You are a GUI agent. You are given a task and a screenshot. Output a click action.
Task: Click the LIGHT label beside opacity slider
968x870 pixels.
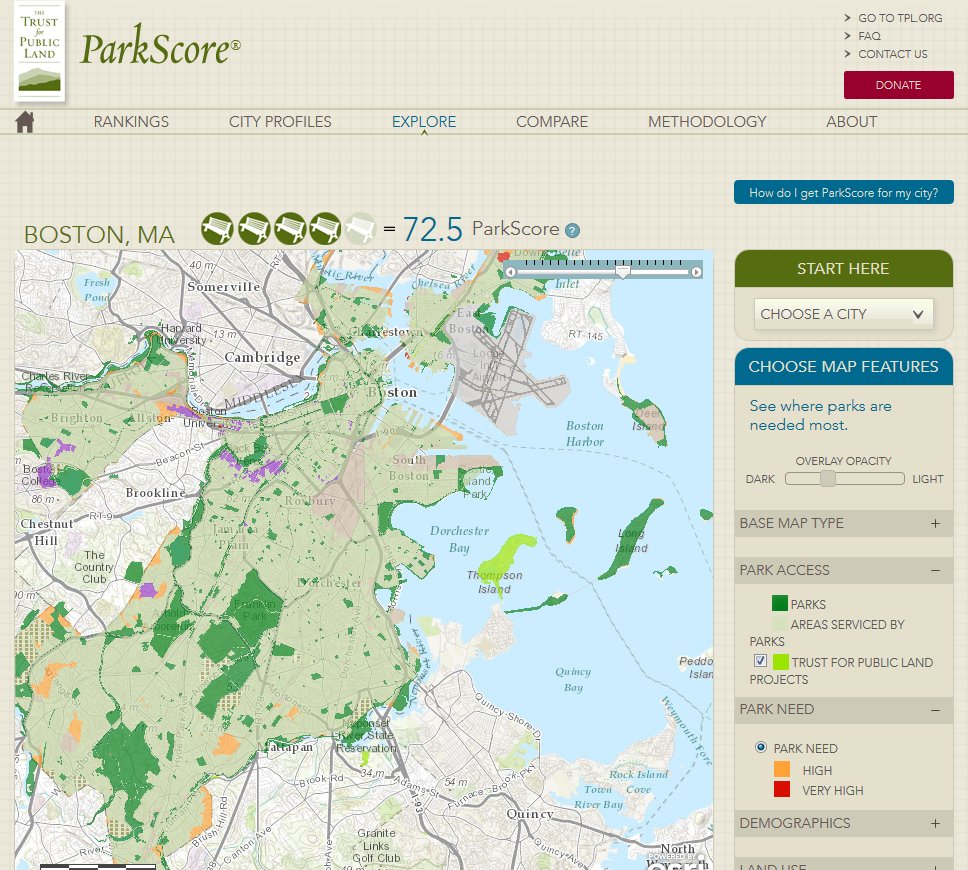pos(928,479)
